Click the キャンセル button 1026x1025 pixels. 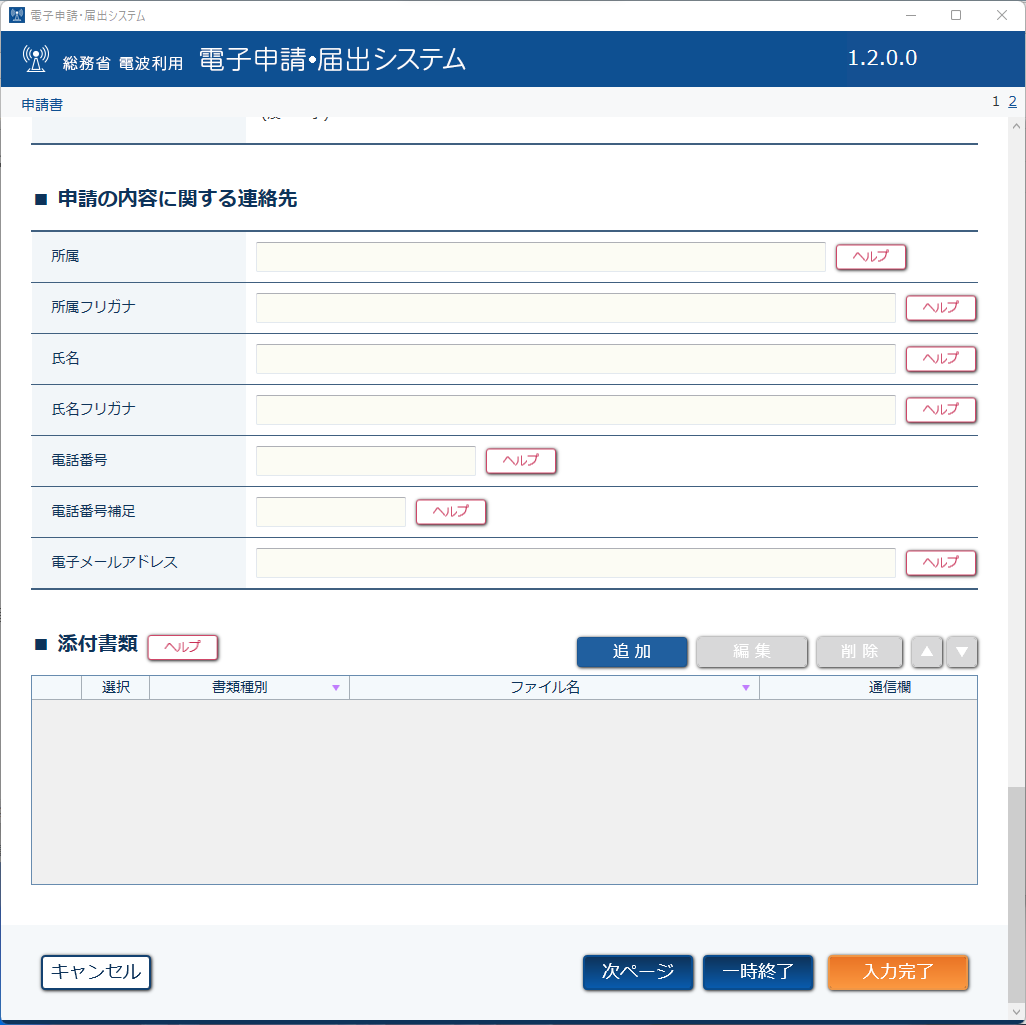coord(96,972)
